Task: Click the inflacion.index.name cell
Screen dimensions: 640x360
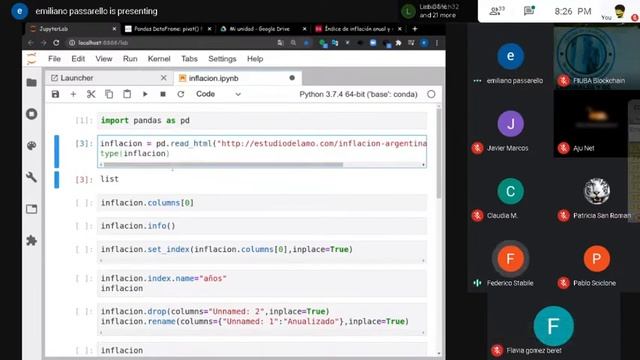Action: pos(262,283)
